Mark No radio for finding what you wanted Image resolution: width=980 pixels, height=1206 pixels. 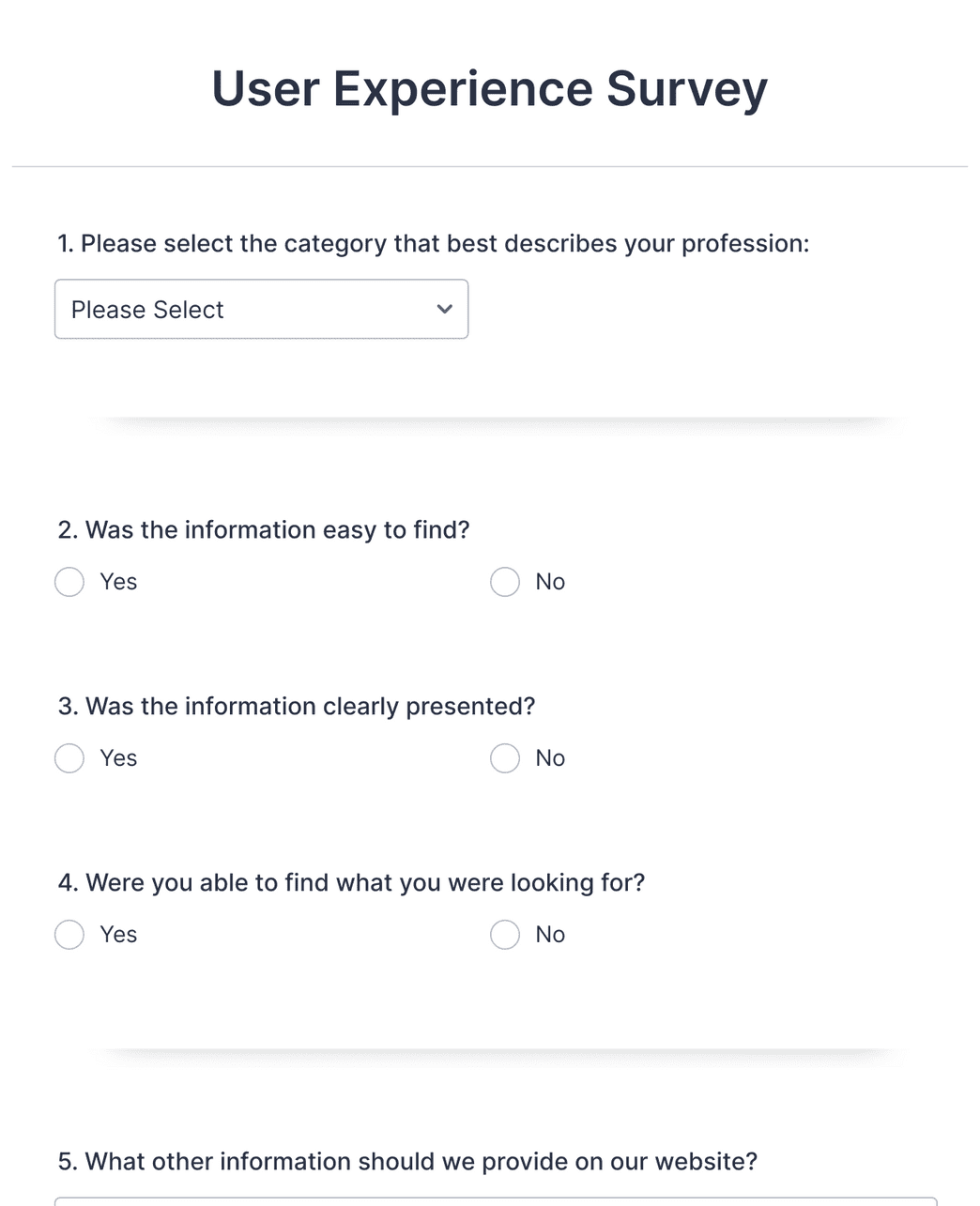click(505, 935)
